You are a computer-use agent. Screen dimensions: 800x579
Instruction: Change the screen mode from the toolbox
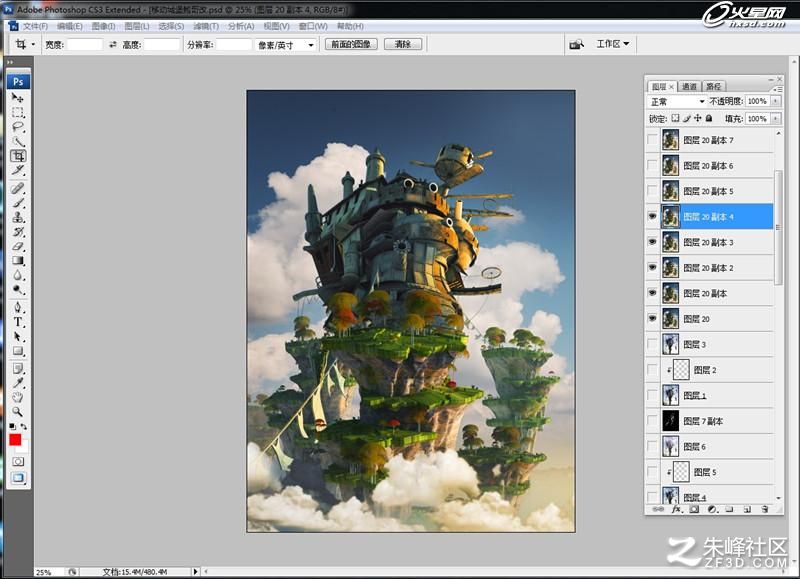coord(18,478)
